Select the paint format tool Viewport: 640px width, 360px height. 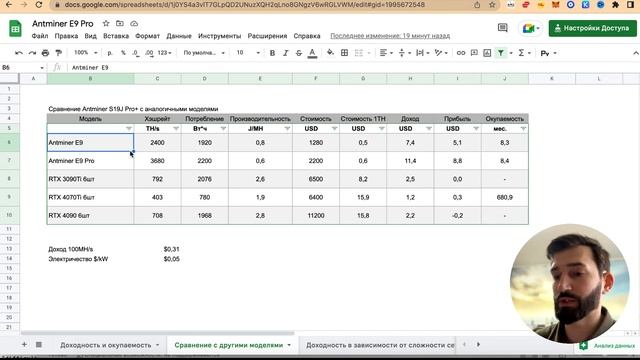click(59, 53)
